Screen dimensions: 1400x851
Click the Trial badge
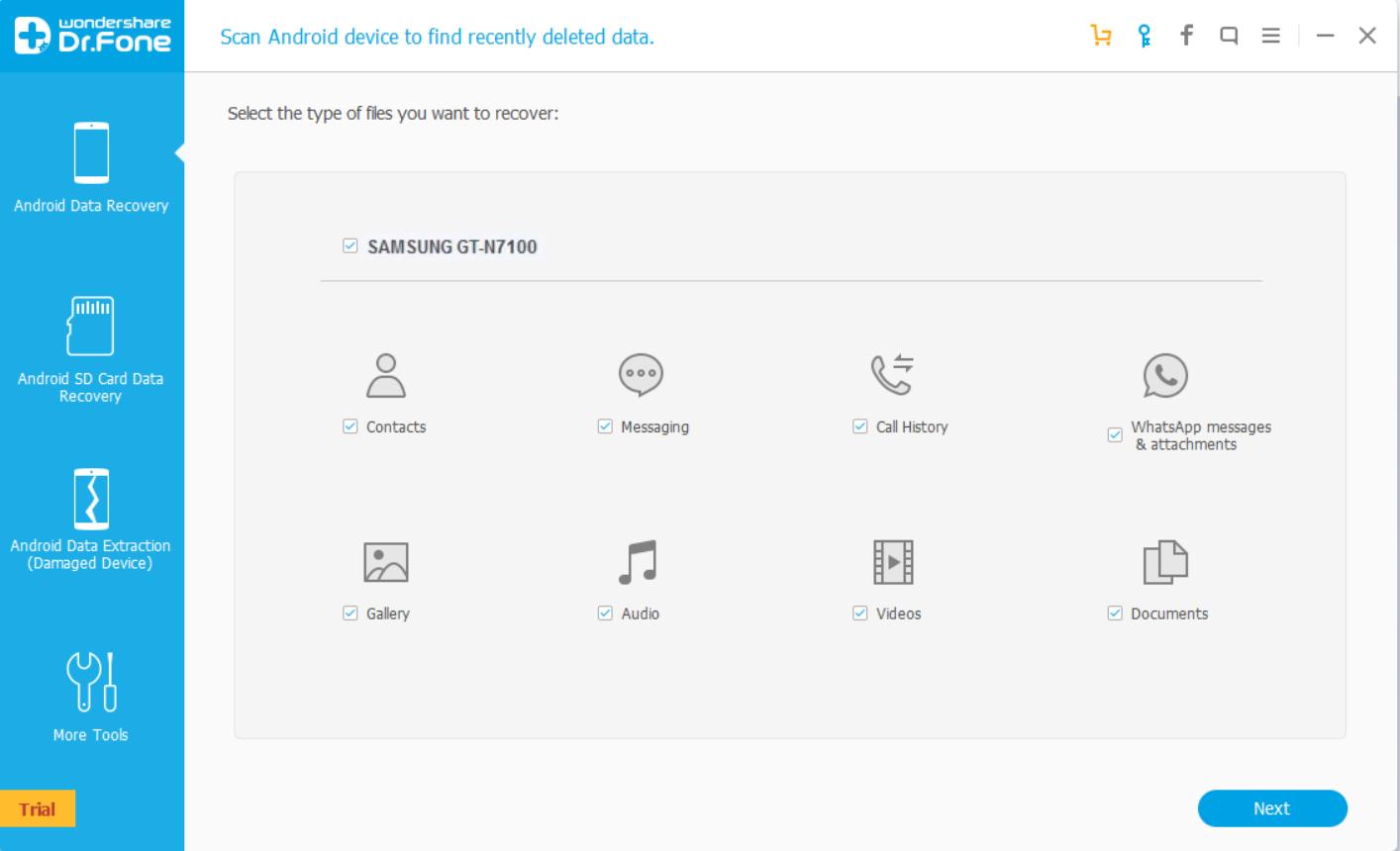point(38,809)
